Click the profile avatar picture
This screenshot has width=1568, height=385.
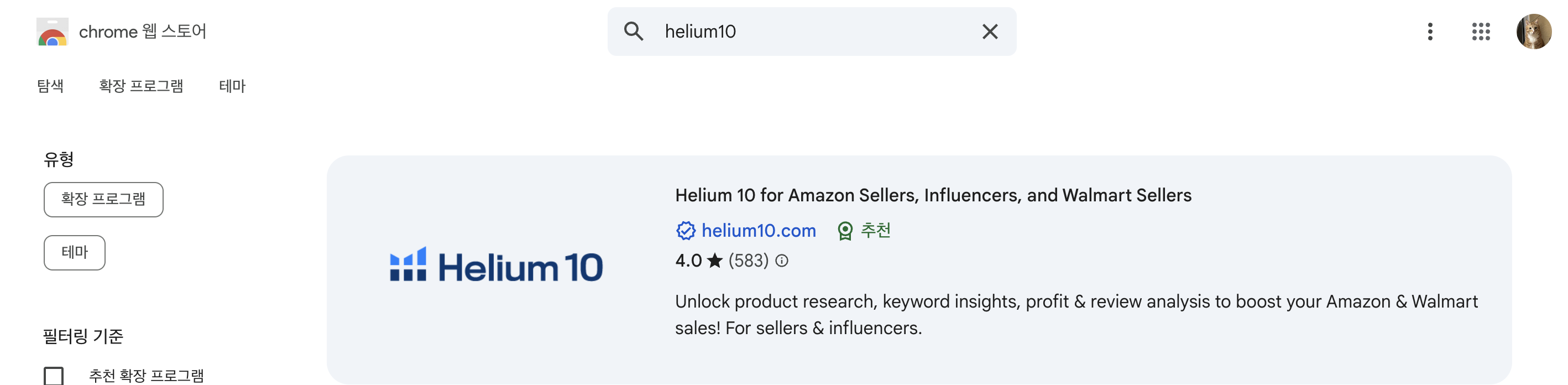tap(1534, 32)
